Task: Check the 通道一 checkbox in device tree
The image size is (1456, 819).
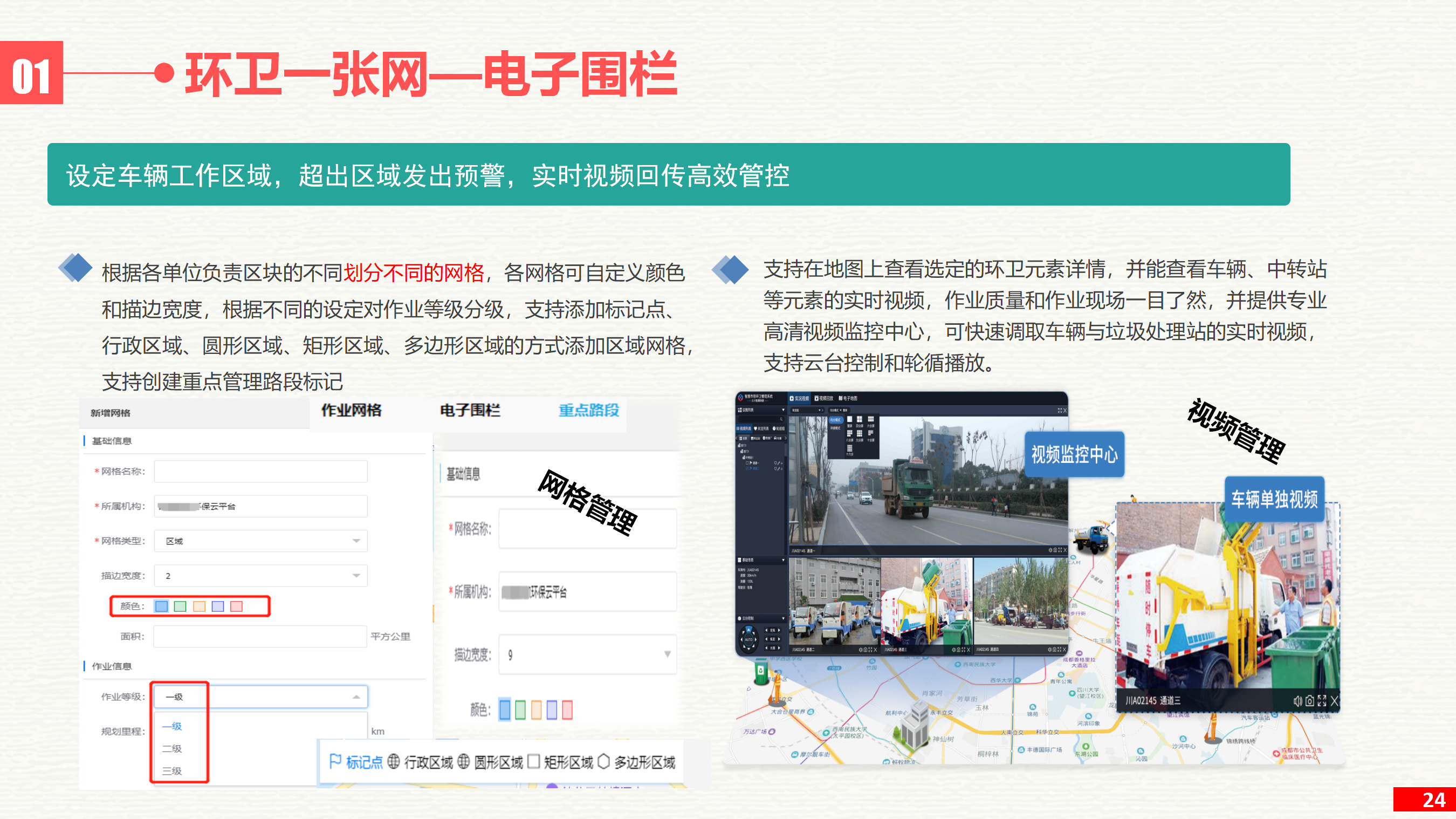Action: [747, 463]
